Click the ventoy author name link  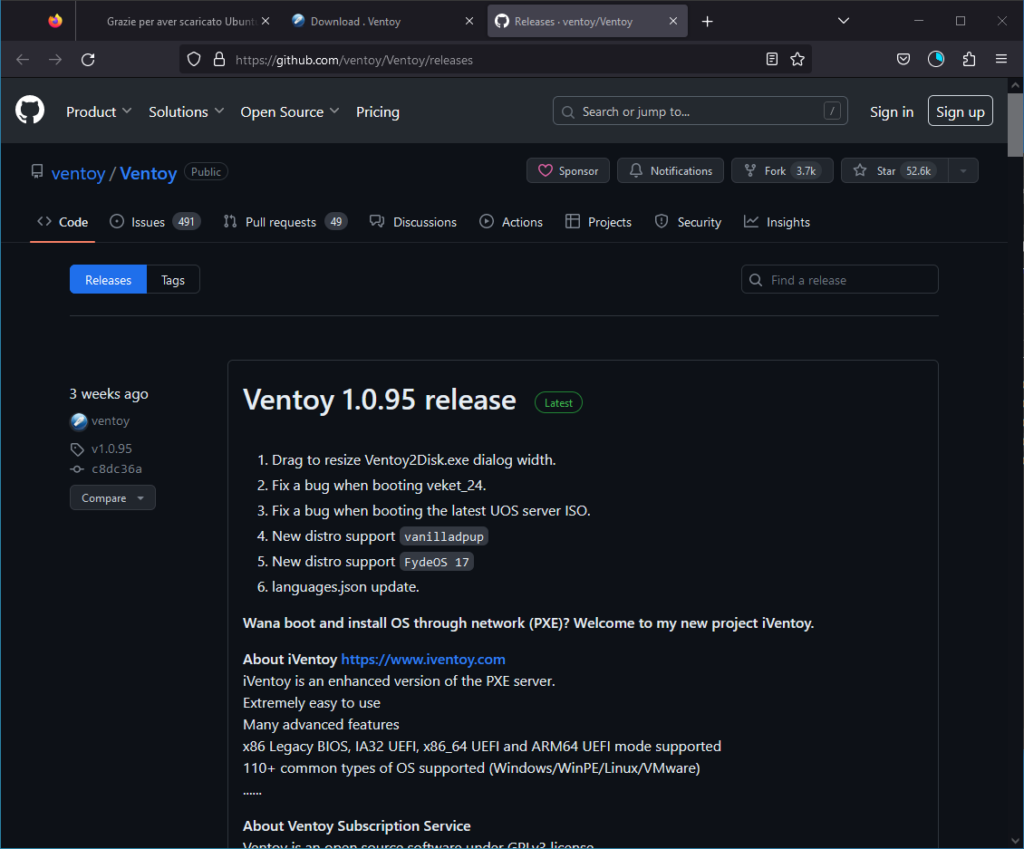coord(110,421)
